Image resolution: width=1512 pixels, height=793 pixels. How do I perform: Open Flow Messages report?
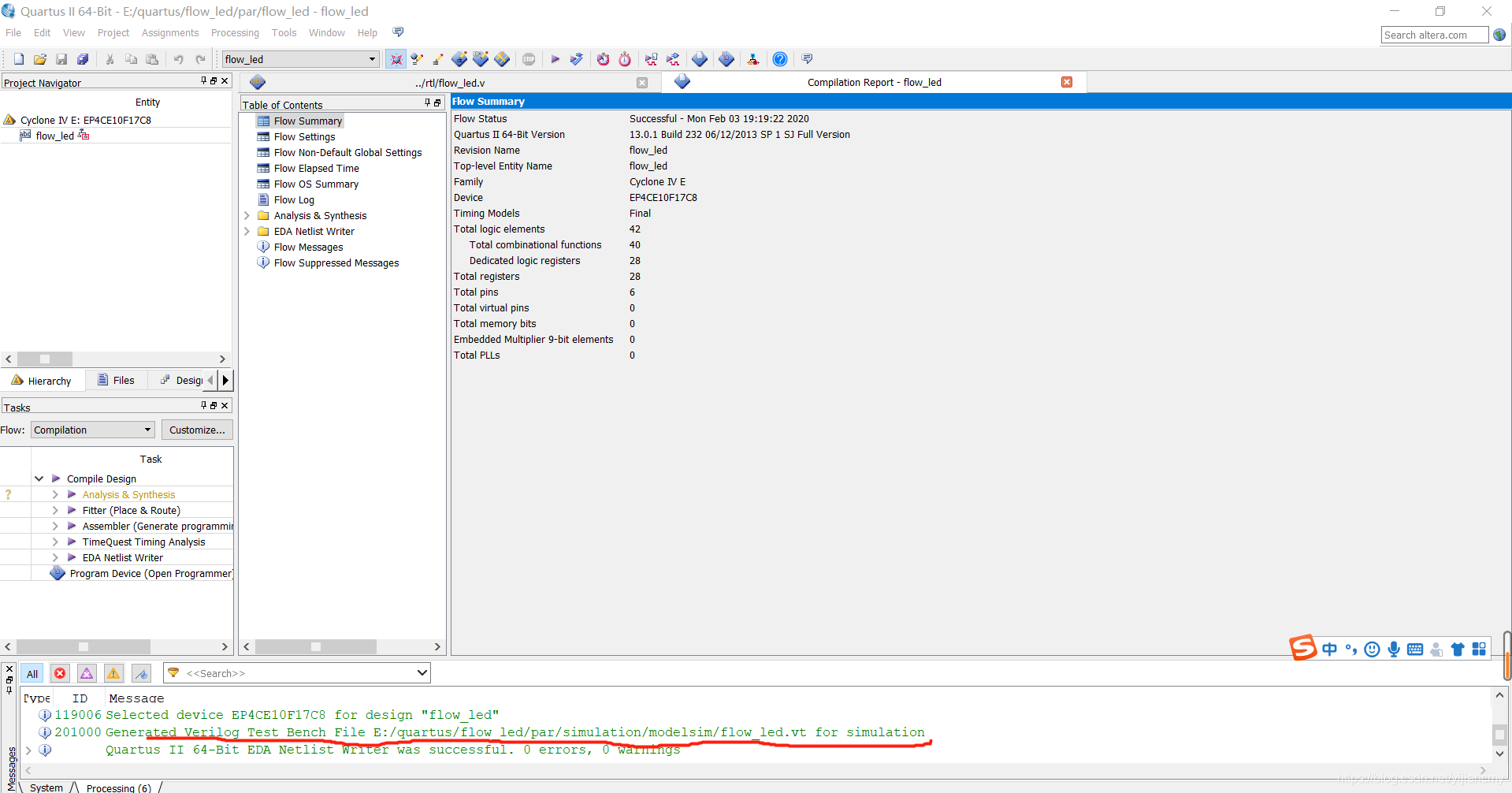[x=308, y=247]
